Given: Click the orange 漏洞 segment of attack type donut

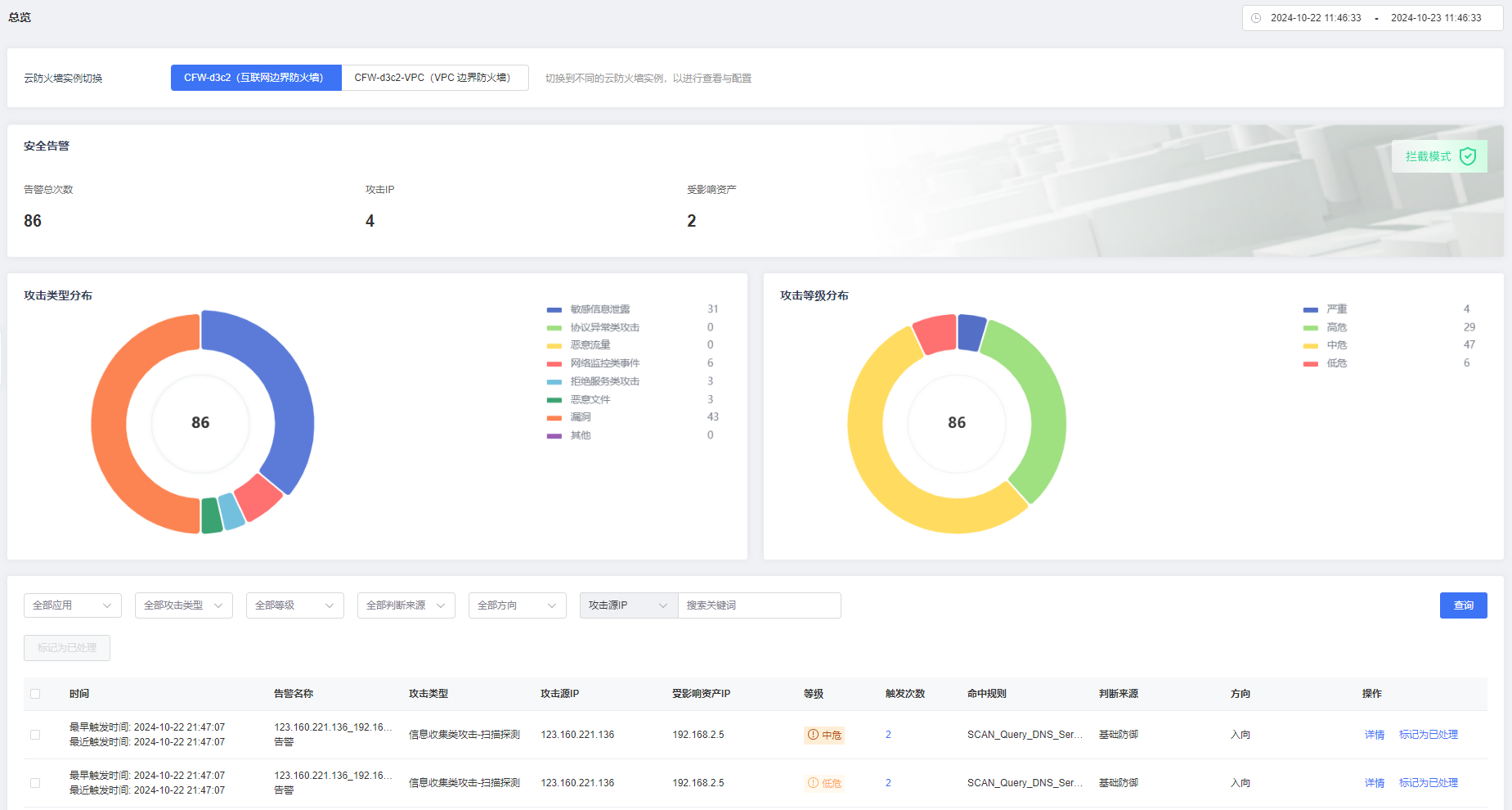Looking at the screenshot, I should click(x=110, y=425).
